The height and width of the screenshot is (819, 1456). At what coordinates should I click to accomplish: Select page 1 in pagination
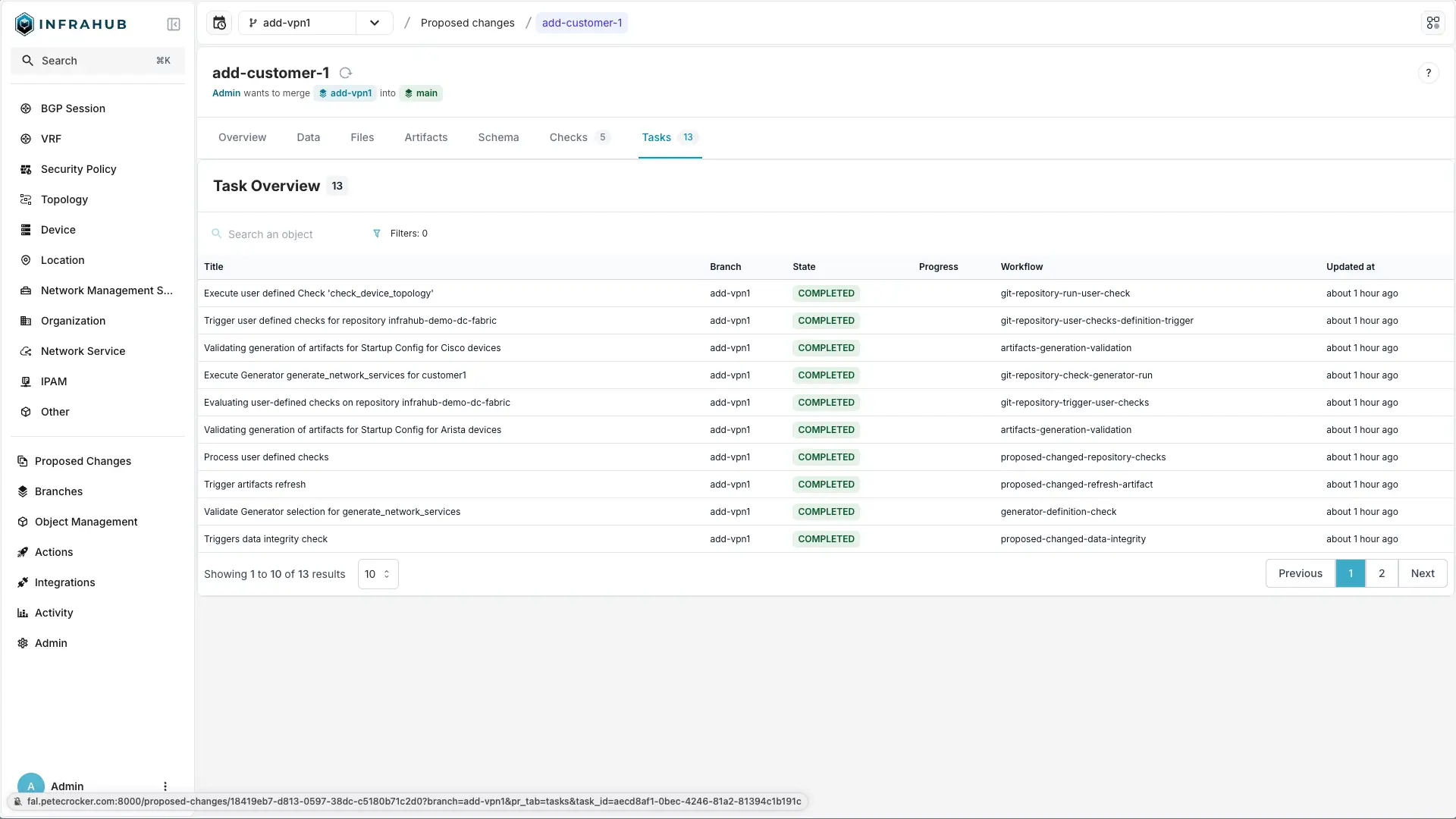(x=1351, y=573)
